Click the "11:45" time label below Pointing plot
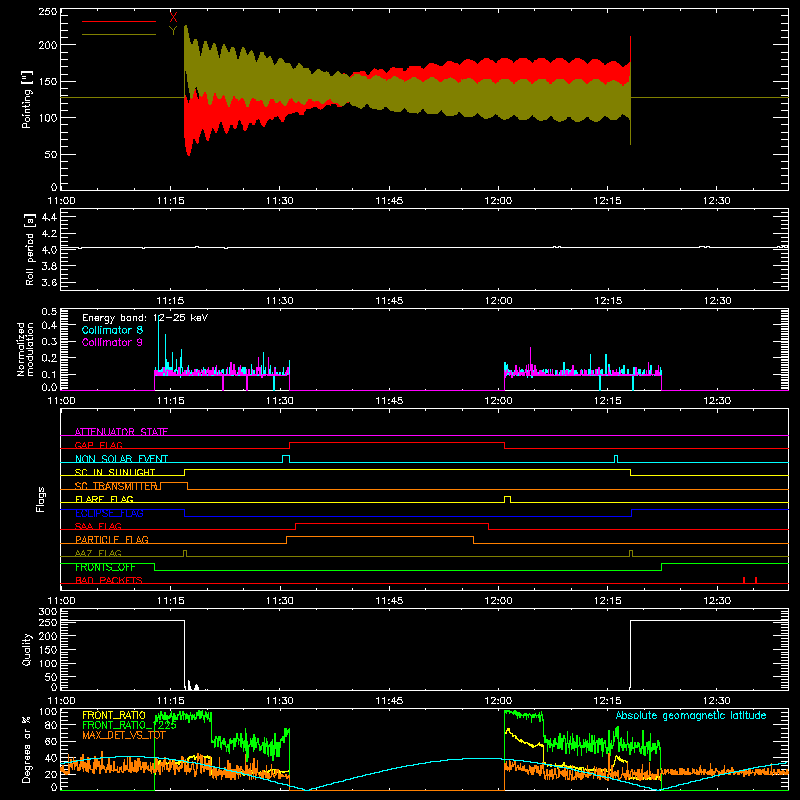This screenshot has width=800, height=800. click(x=389, y=201)
